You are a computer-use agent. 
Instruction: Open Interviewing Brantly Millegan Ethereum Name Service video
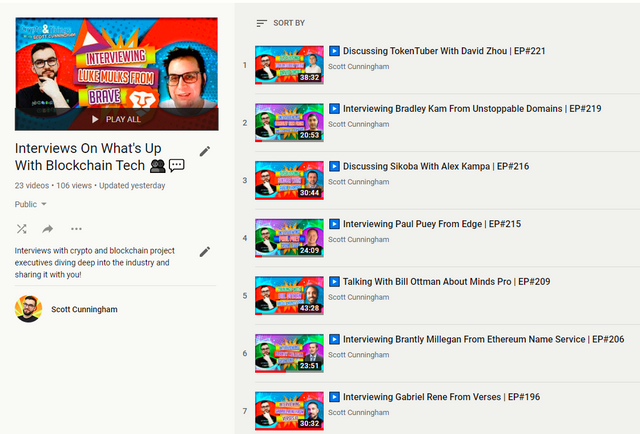483,339
